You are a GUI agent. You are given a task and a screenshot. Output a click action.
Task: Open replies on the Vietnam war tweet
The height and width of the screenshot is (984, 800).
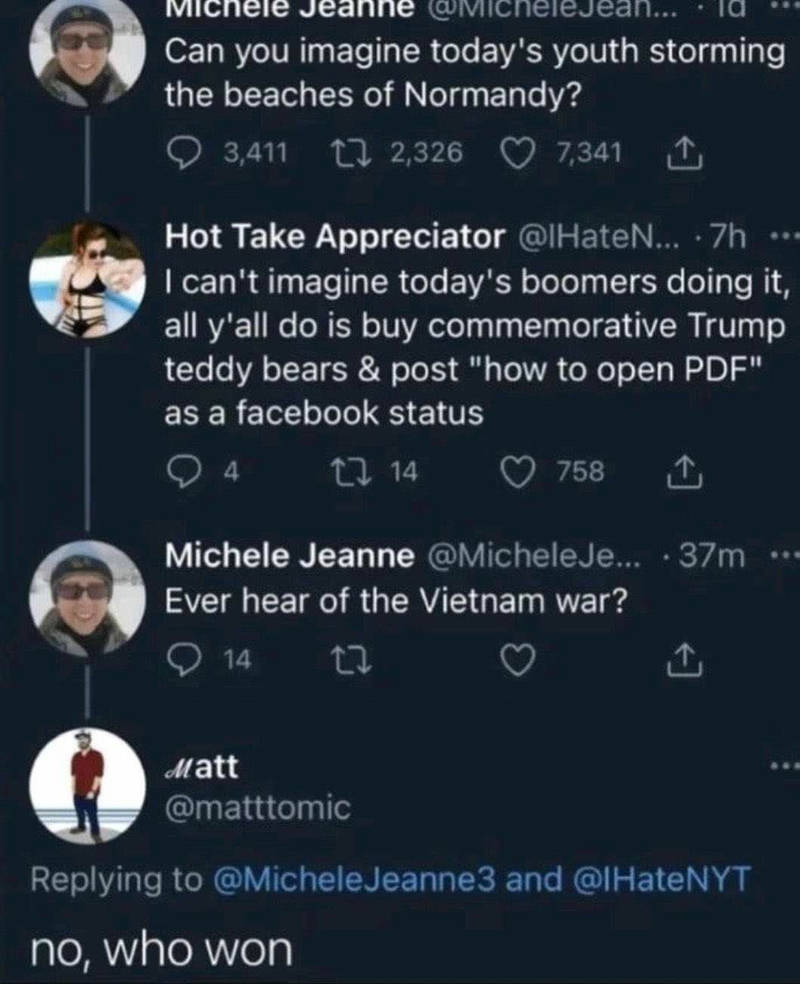[x=183, y=660]
